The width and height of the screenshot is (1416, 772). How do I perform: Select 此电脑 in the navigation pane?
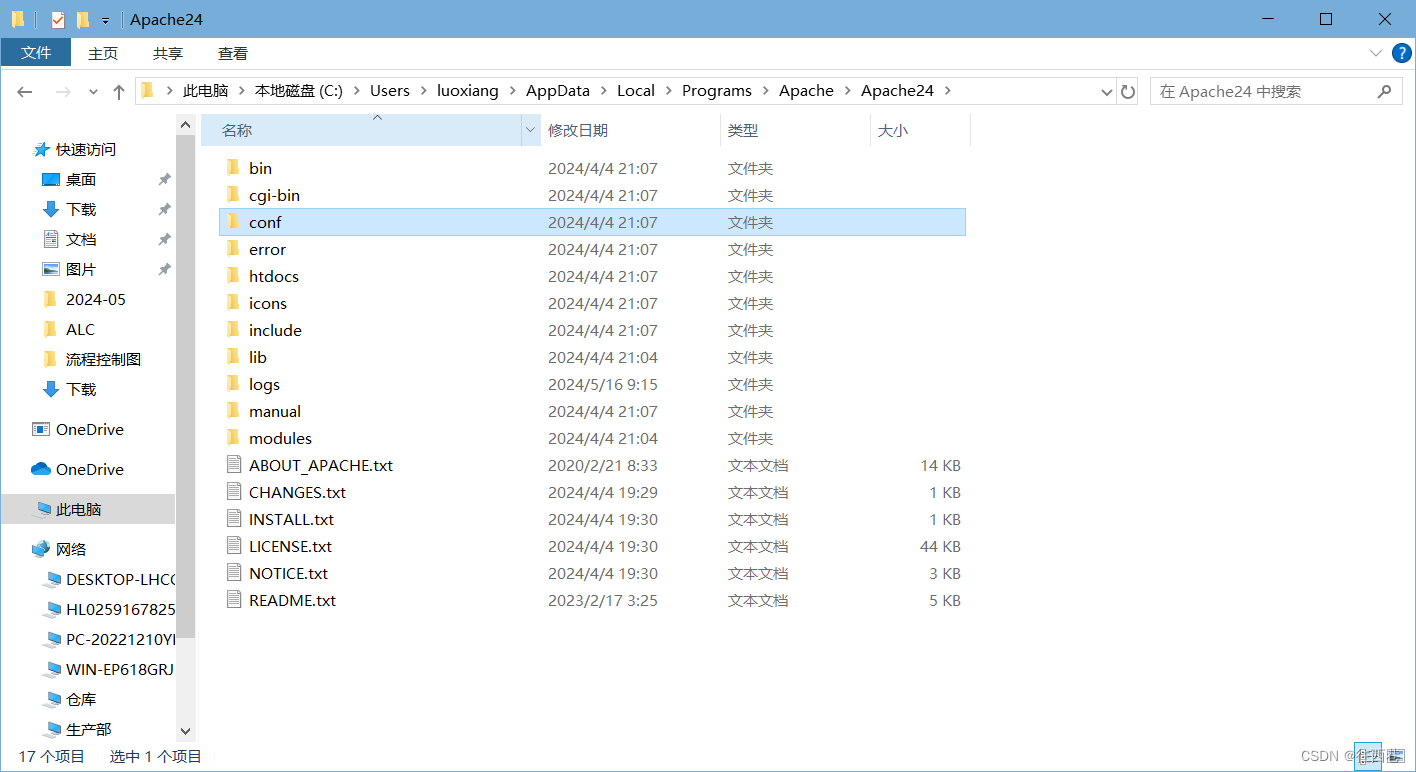coord(88,509)
